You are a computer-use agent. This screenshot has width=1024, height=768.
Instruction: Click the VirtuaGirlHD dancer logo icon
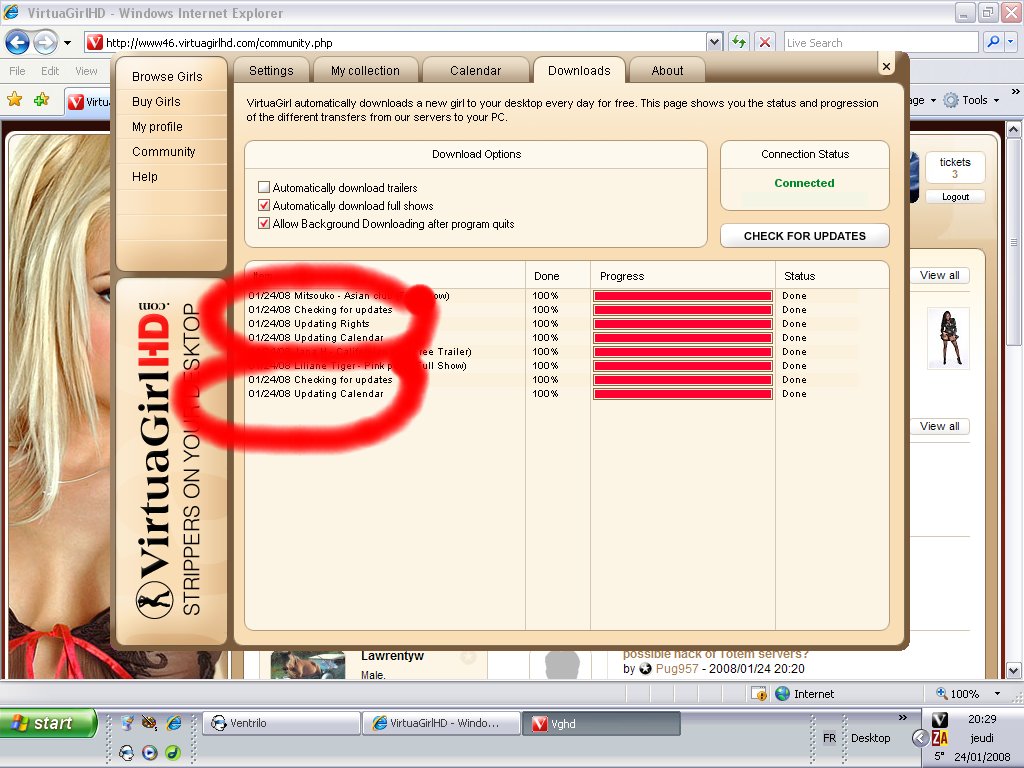tap(154, 600)
